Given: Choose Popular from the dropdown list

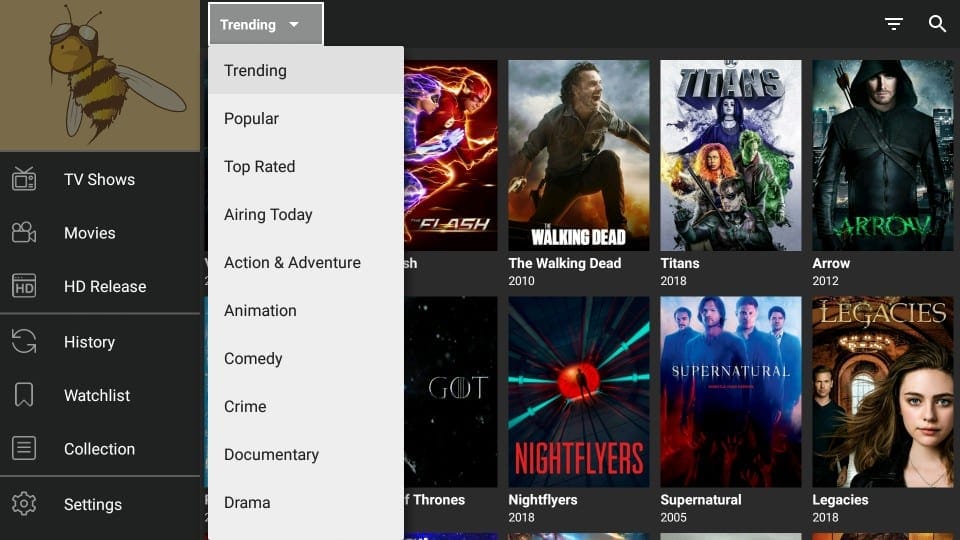Looking at the screenshot, I should coord(306,118).
